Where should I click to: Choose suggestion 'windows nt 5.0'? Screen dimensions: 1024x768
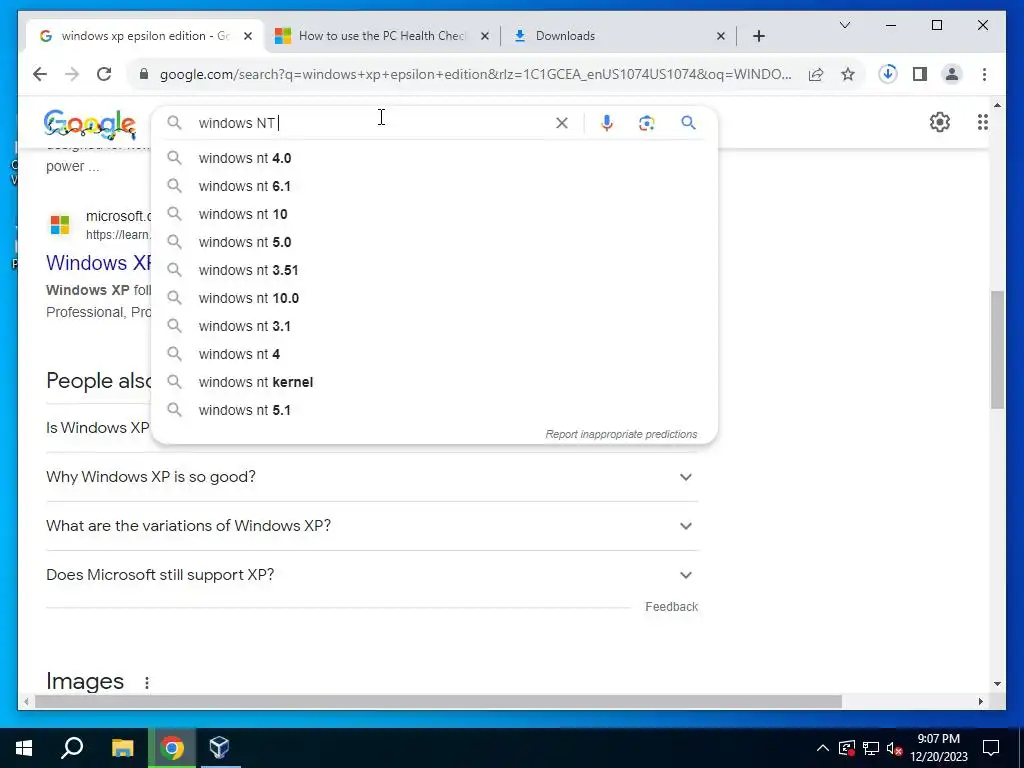pos(434,242)
